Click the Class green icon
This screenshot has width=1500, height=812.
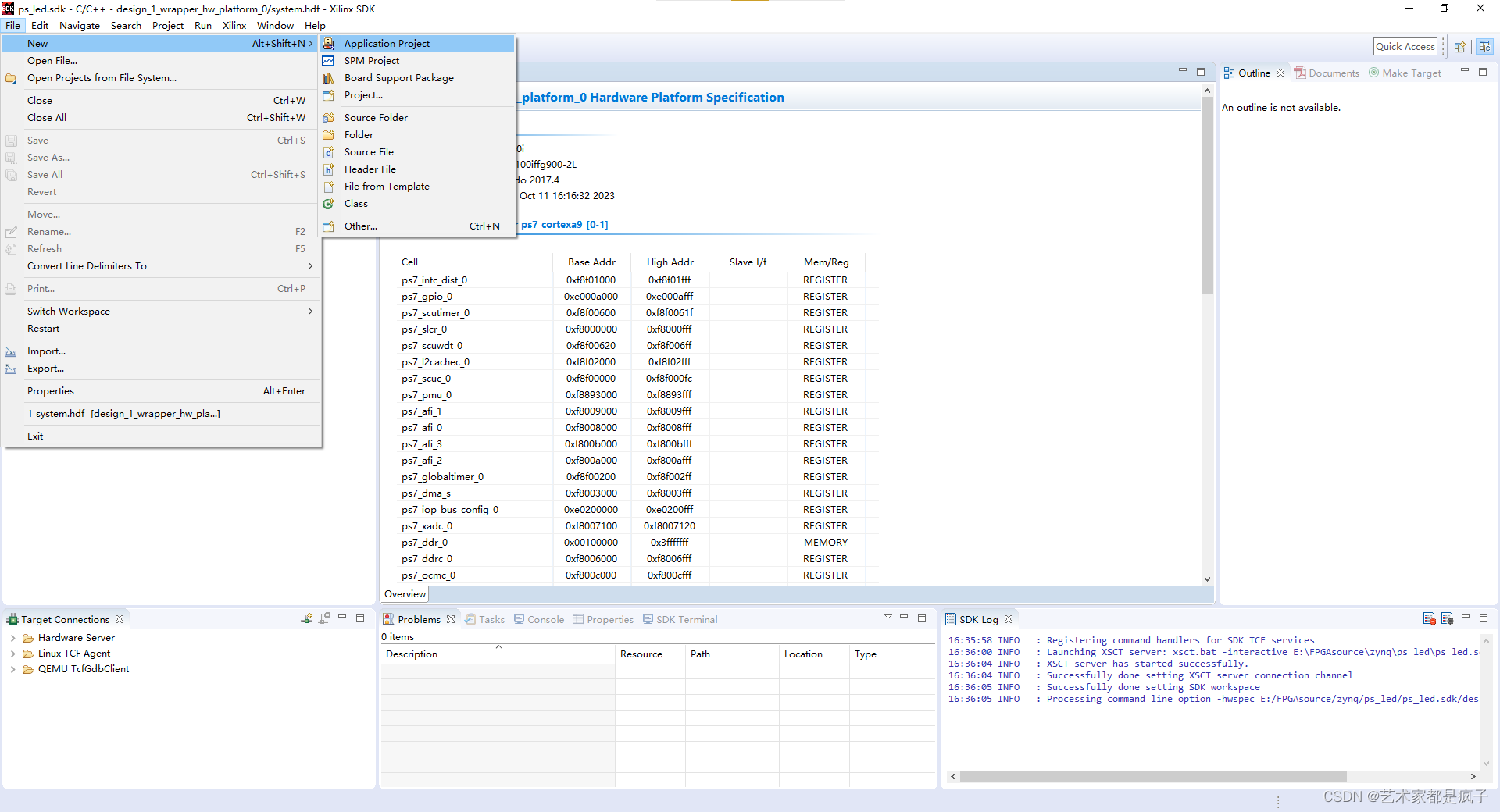pos(329,204)
